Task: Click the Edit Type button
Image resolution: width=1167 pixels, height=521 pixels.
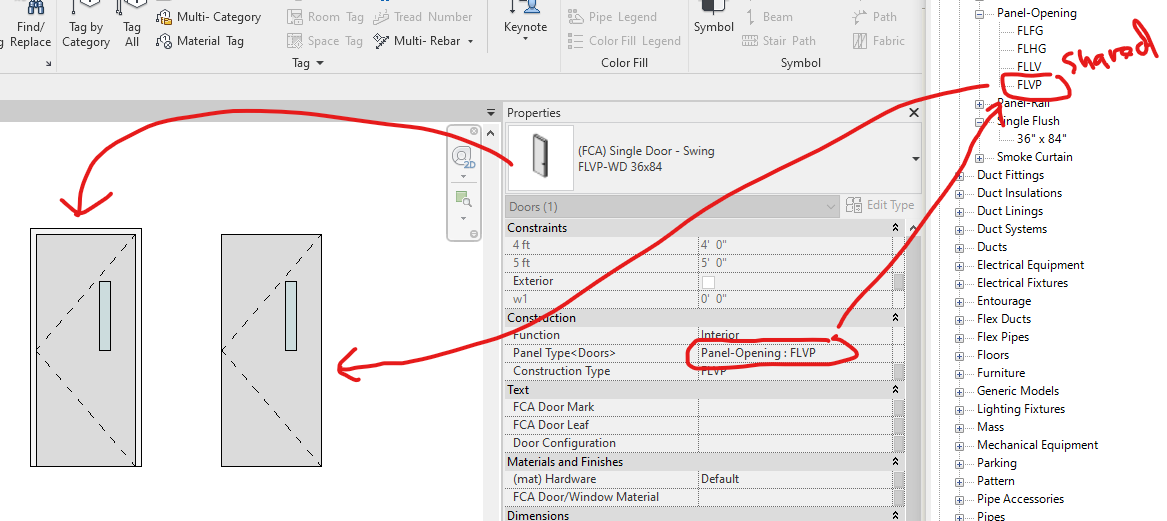Action: tap(882, 205)
